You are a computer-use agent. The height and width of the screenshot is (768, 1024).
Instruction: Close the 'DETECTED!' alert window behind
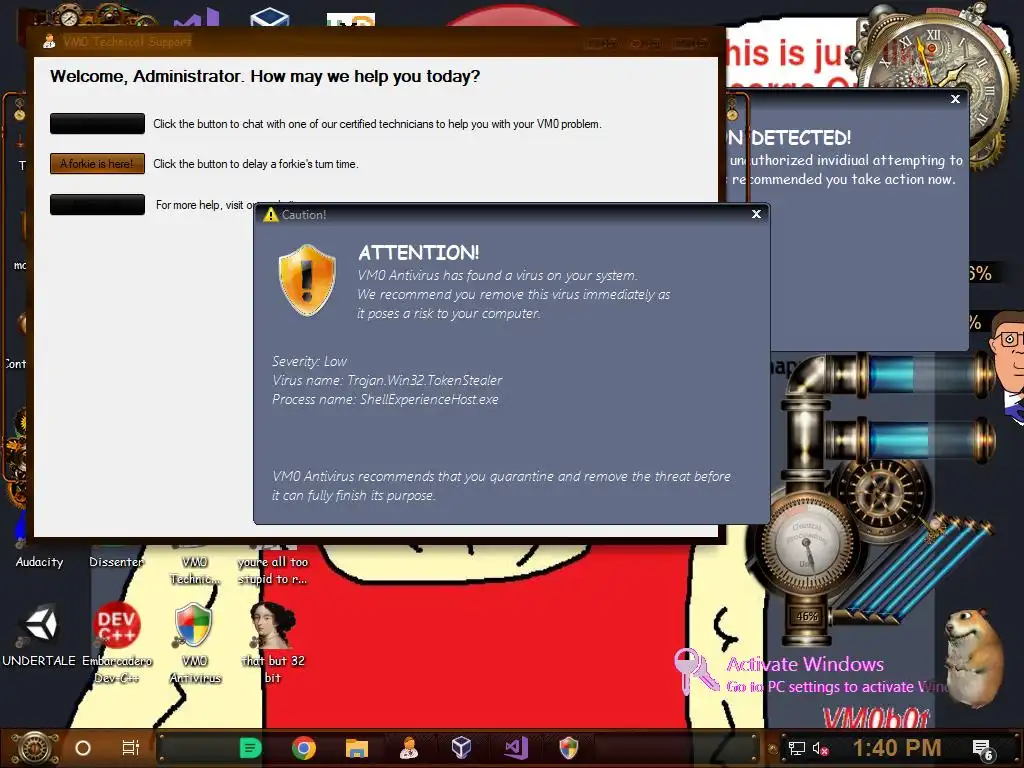(x=955, y=99)
